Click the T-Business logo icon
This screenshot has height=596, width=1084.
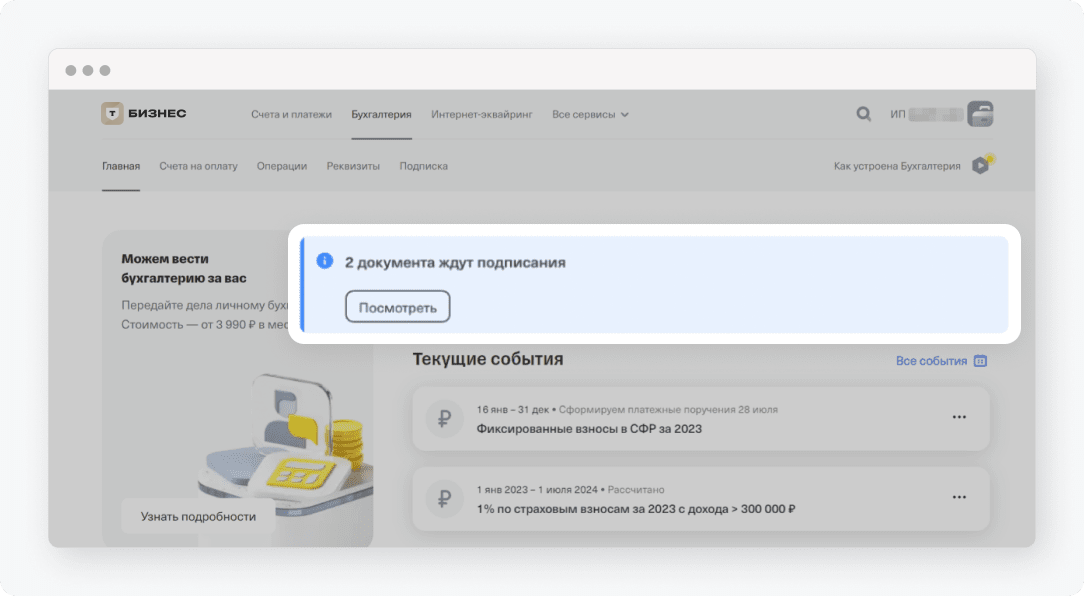pyautogui.click(x=112, y=114)
